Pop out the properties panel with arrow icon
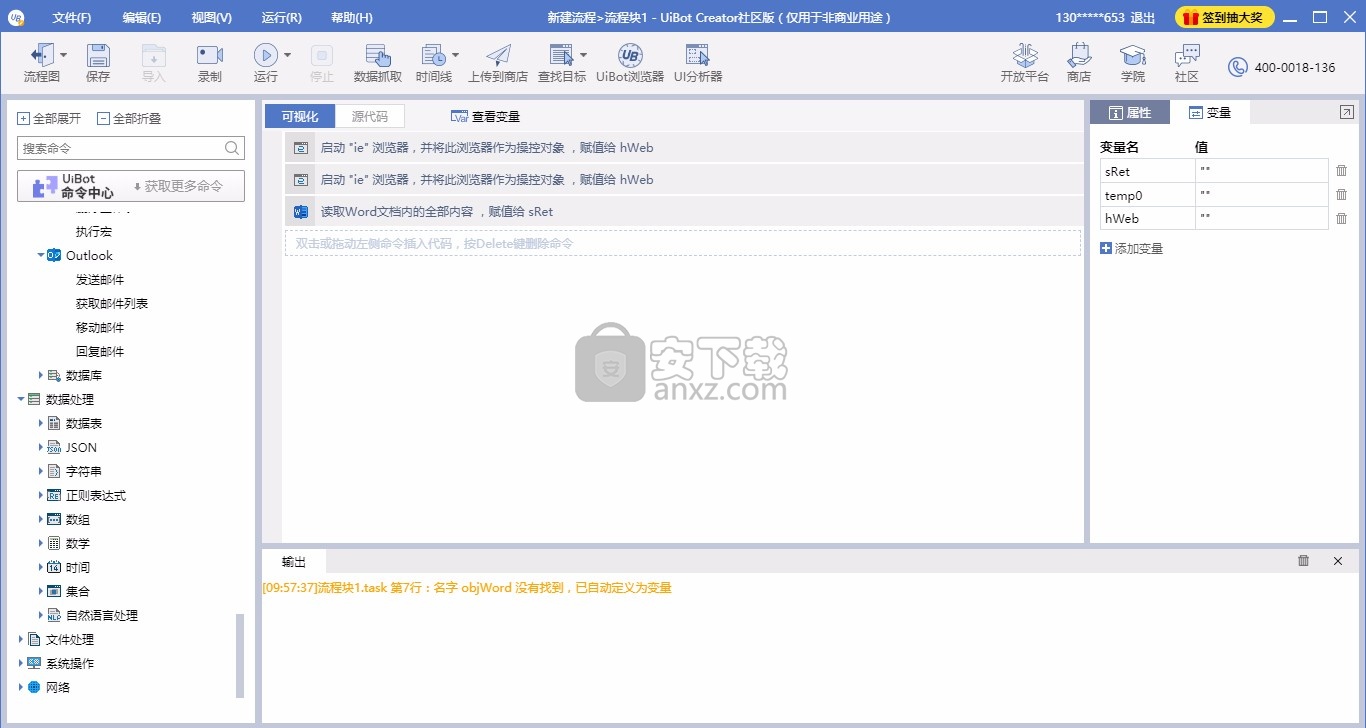The width and height of the screenshot is (1366, 728). [1346, 113]
